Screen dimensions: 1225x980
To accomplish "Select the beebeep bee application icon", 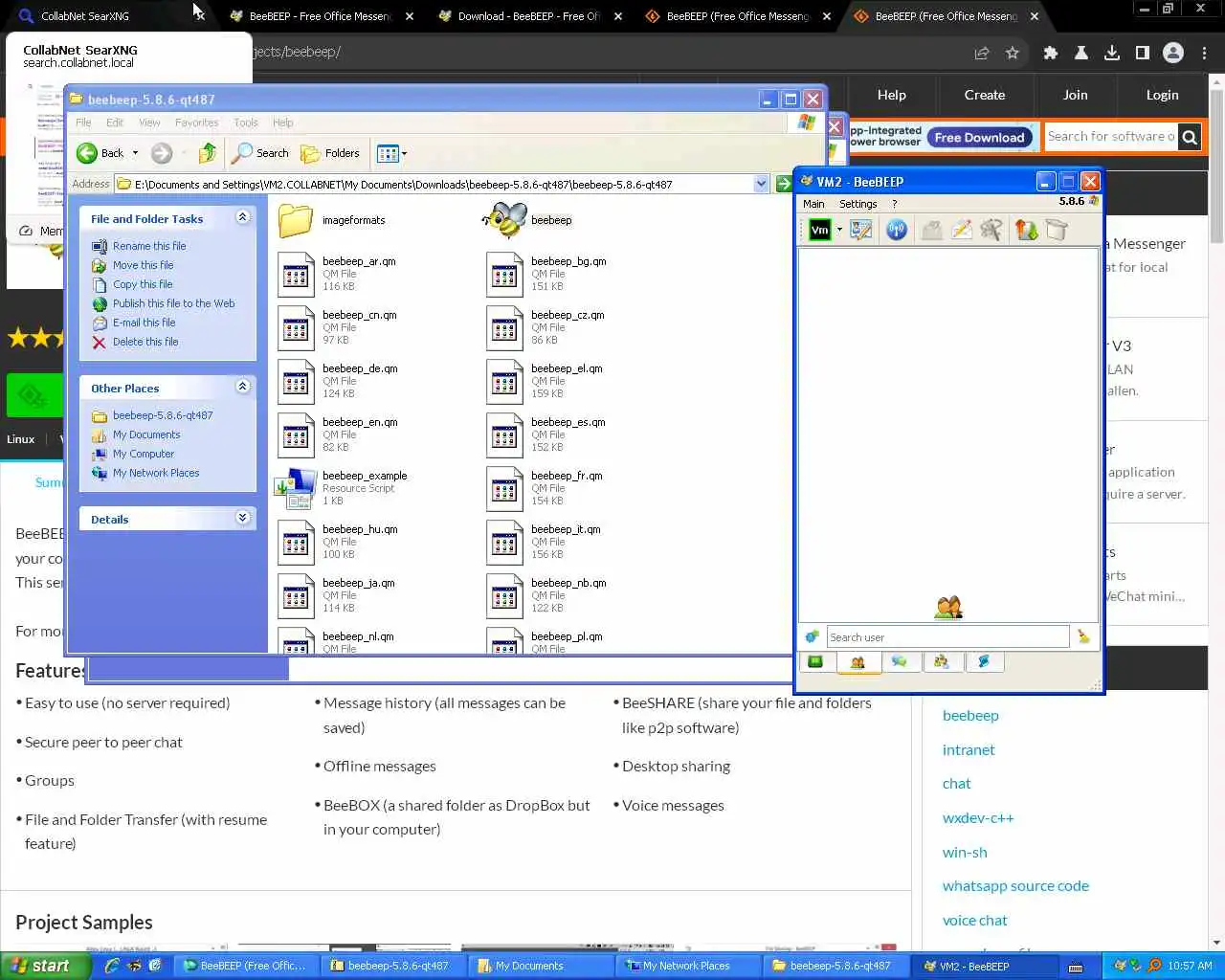I will [x=504, y=220].
